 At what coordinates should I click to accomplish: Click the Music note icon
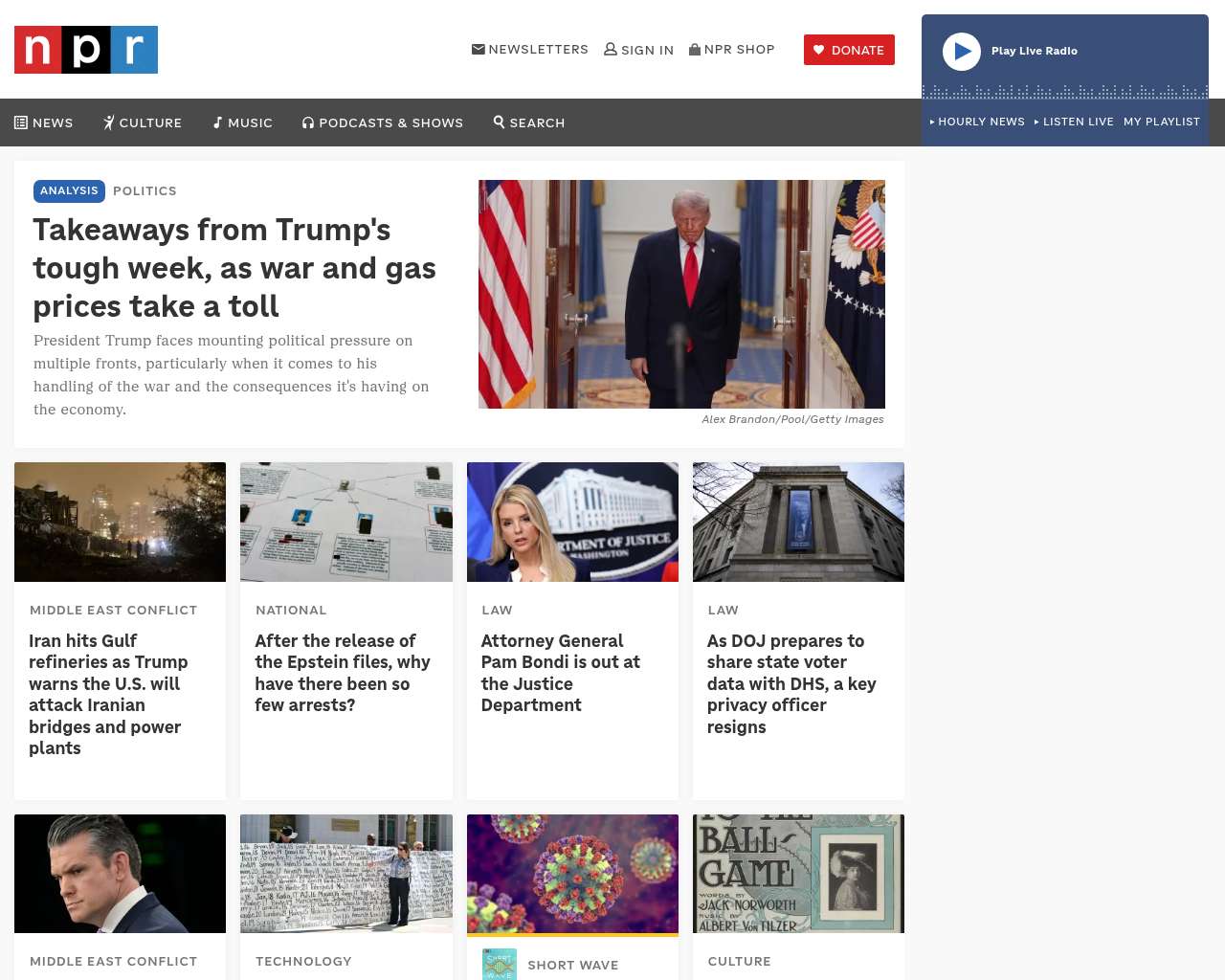click(218, 122)
